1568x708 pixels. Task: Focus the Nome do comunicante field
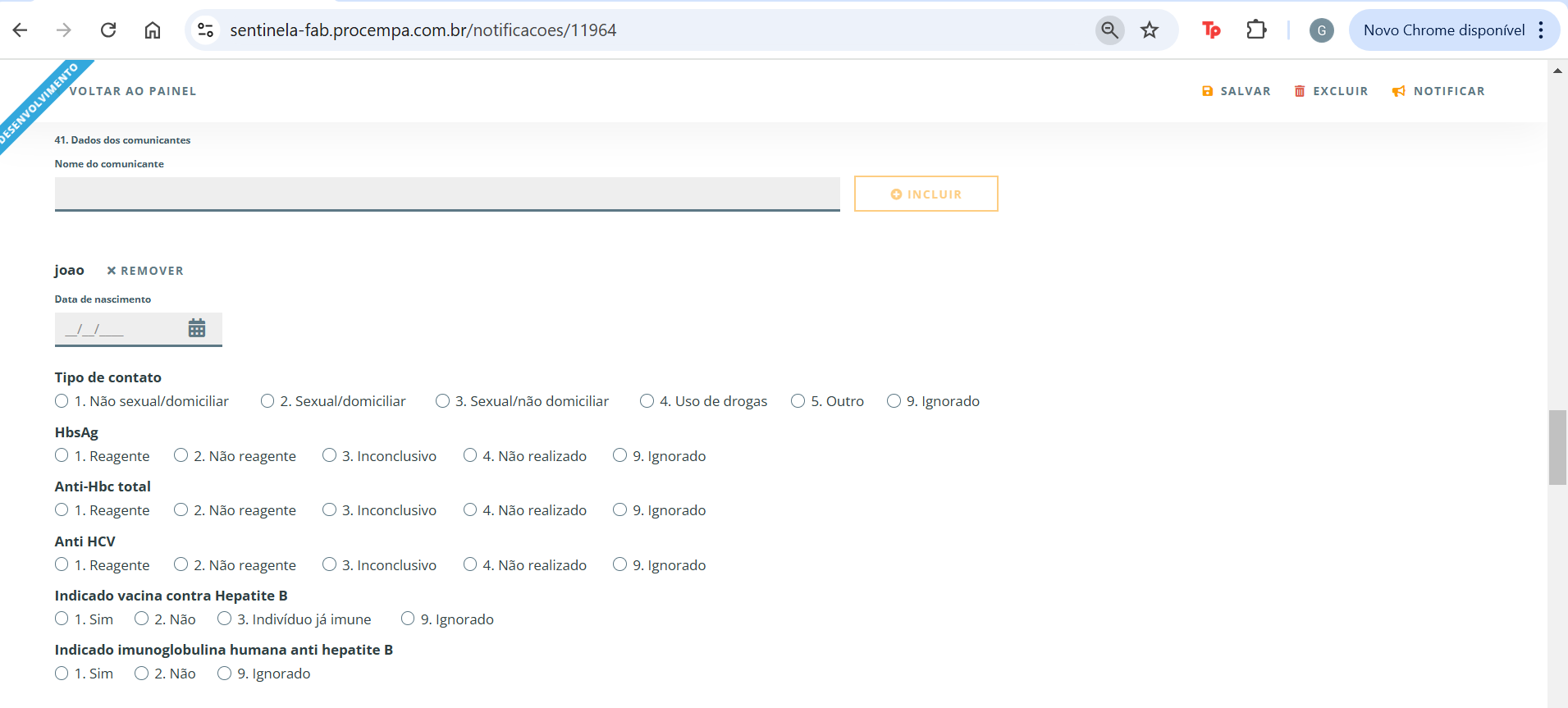447,194
